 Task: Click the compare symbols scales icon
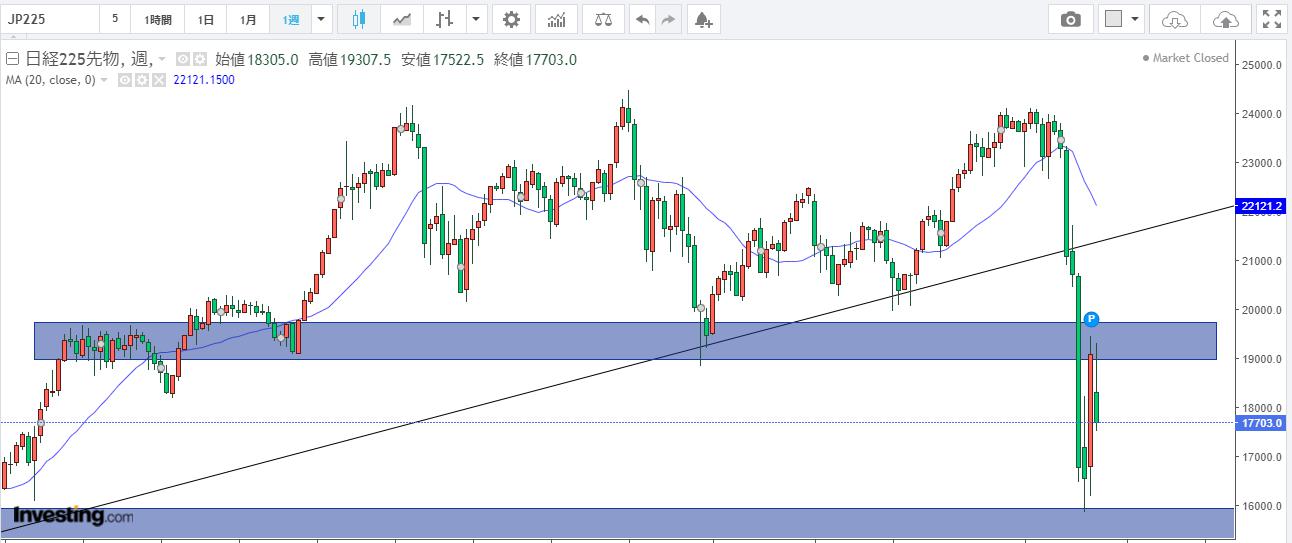pyautogui.click(x=603, y=19)
